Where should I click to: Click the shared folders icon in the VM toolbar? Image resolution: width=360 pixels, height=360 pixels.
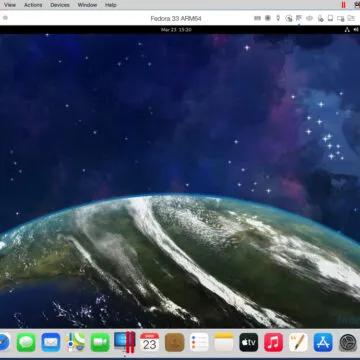click(351, 18)
